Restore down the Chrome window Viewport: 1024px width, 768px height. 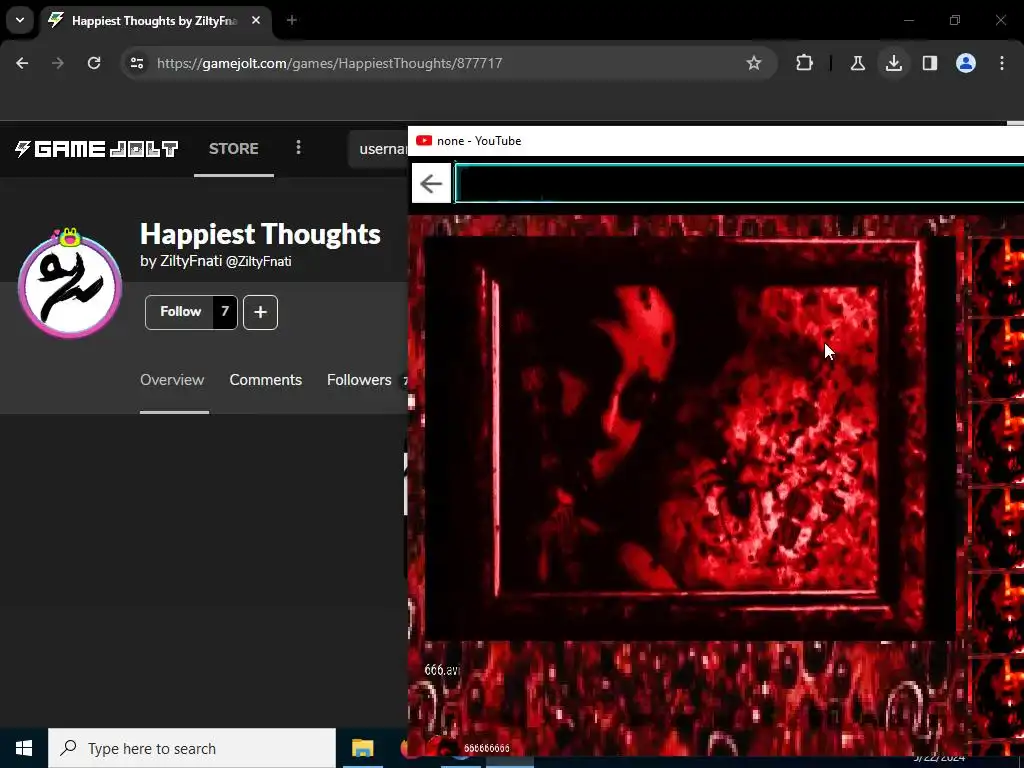click(955, 20)
